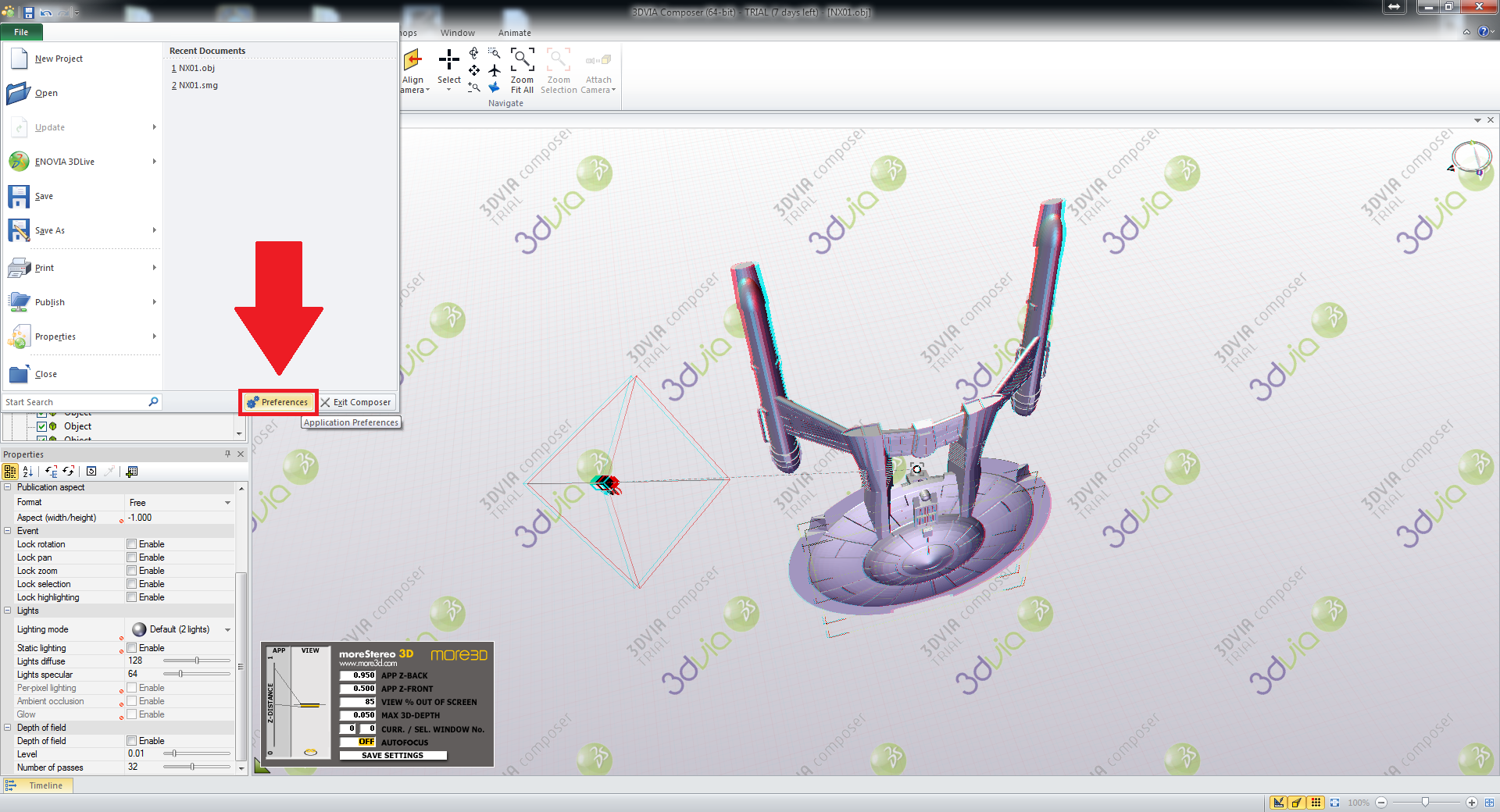
Task: Expand the Publish submenu arrow
Action: 154,302
